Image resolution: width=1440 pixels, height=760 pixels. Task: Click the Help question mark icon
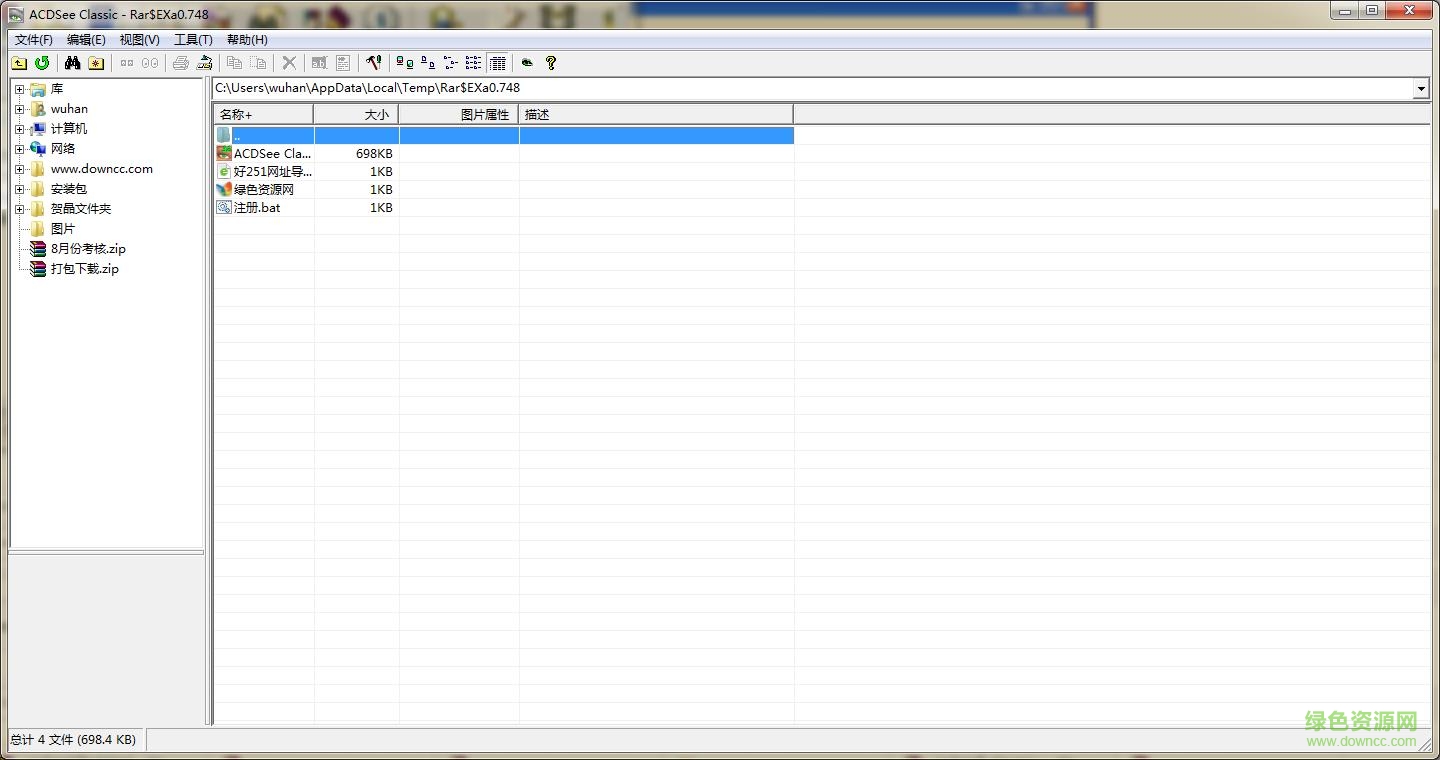[551, 63]
